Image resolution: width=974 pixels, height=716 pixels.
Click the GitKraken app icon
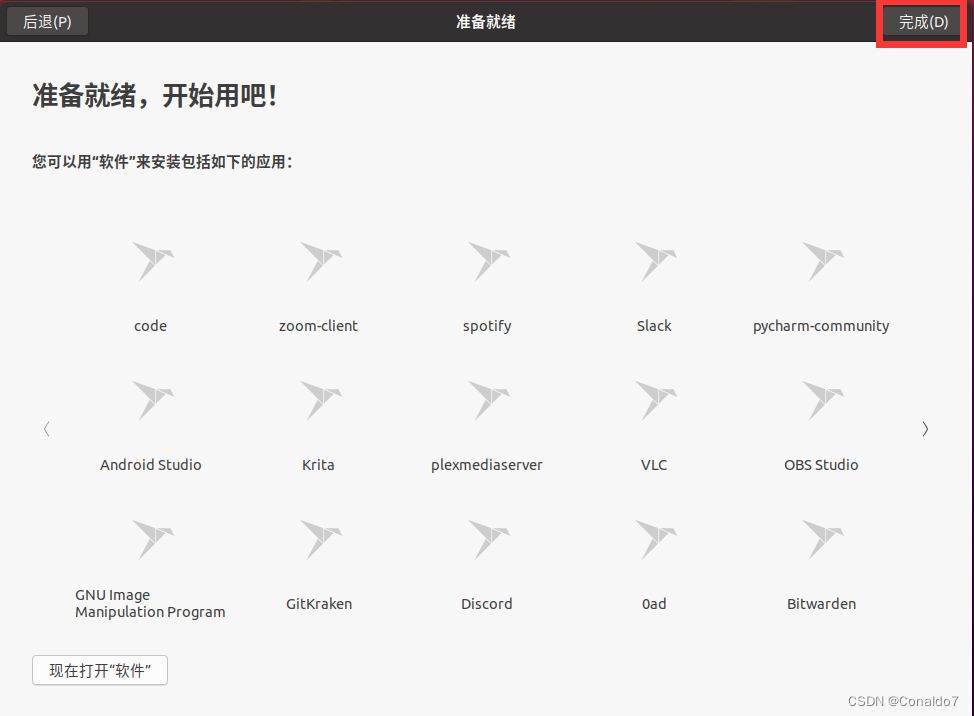pos(321,539)
